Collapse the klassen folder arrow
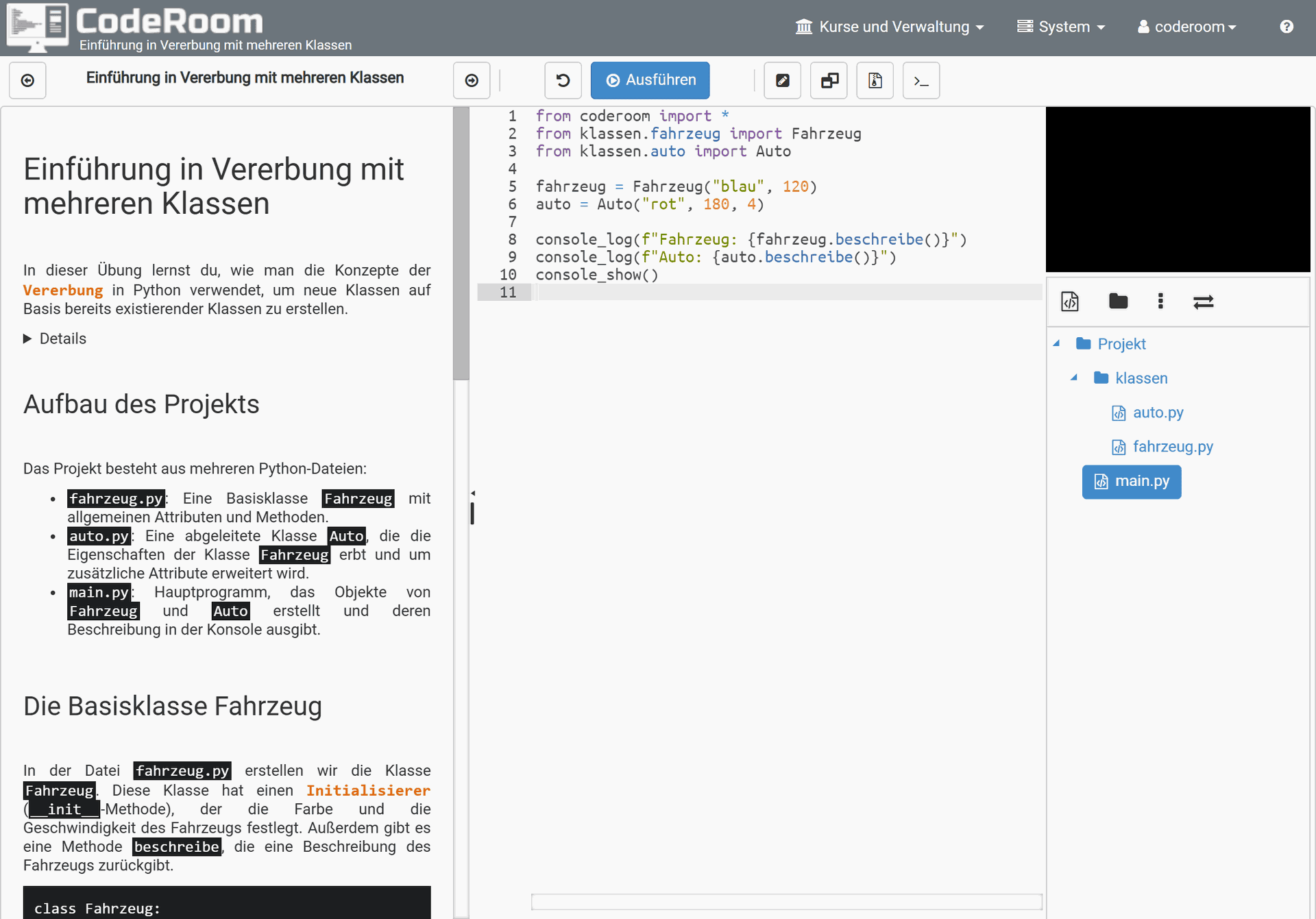Screen dimensions: 1316x919 coord(1074,378)
